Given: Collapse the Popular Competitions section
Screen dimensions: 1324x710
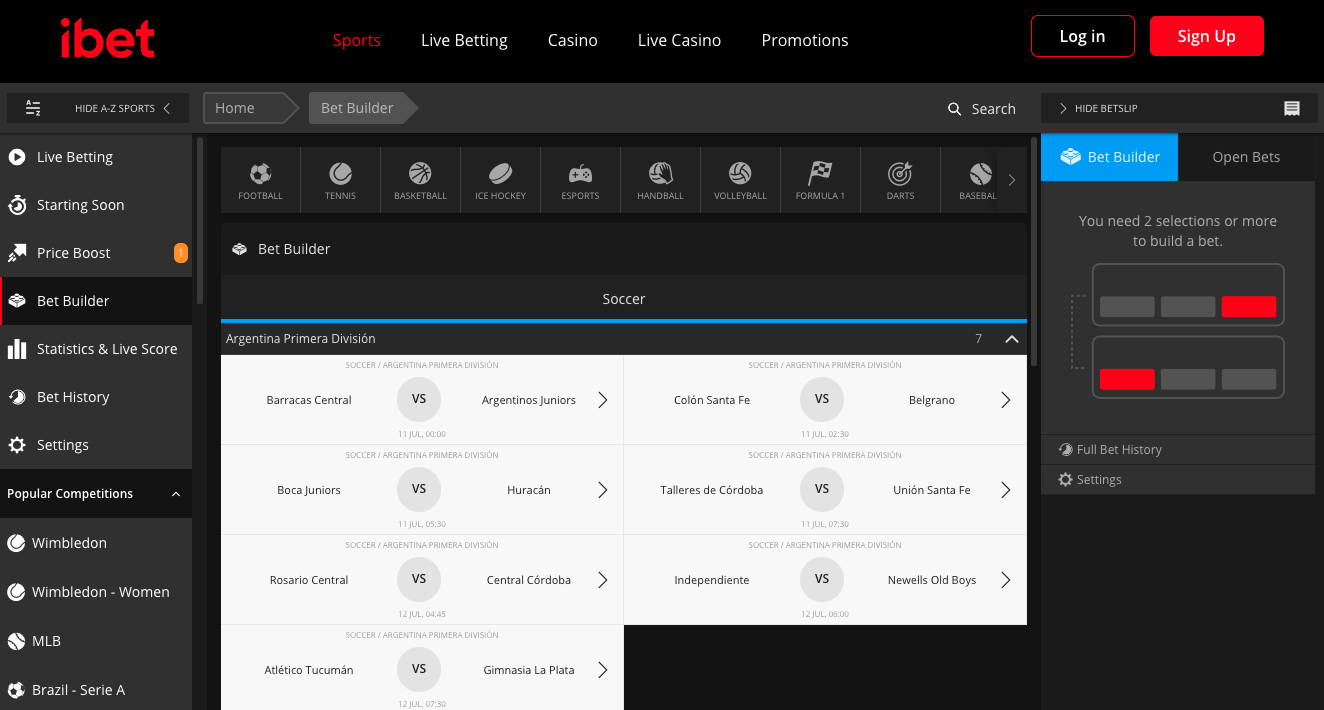Looking at the screenshot, I should (x=176, y=494).
